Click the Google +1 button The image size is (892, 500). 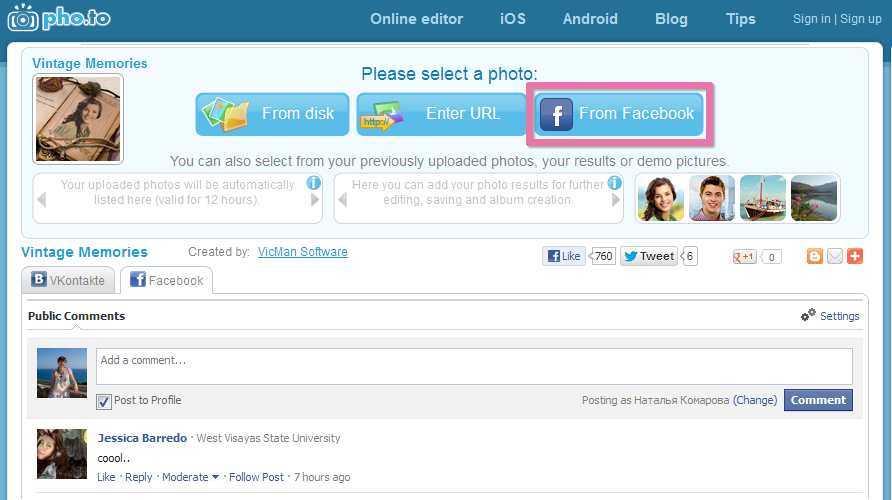(x=744, y=257)
